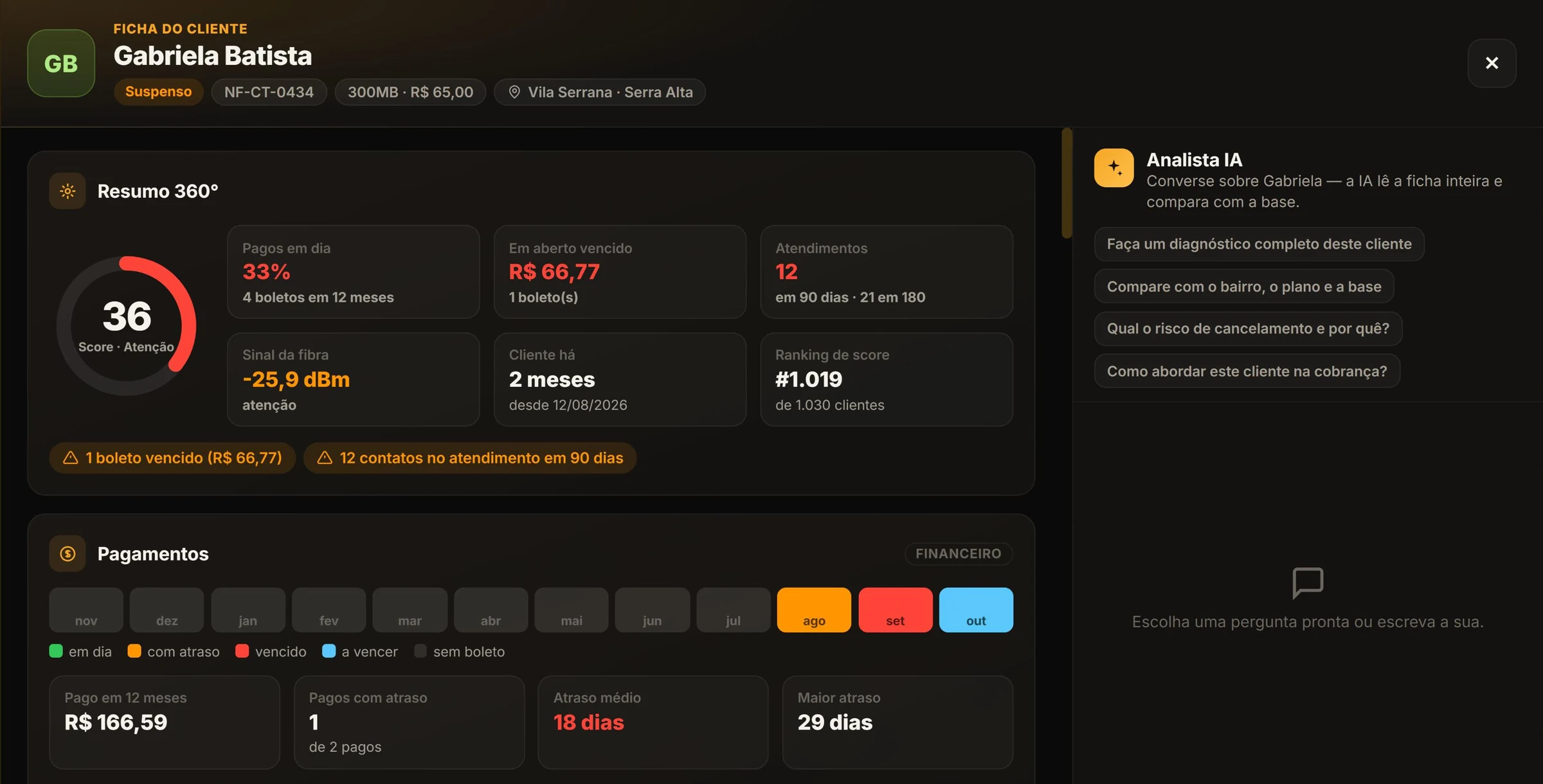Pick 'Como abordar este cliente na cobrança?'
Viewport: 1543px width, 784px height.
point(1247,371)
